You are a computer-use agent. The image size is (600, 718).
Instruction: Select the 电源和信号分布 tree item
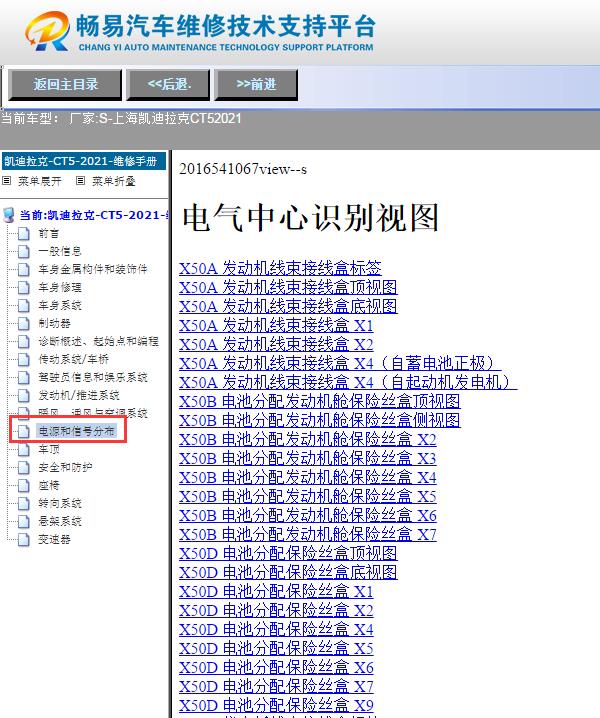click(x=76, y=431)
